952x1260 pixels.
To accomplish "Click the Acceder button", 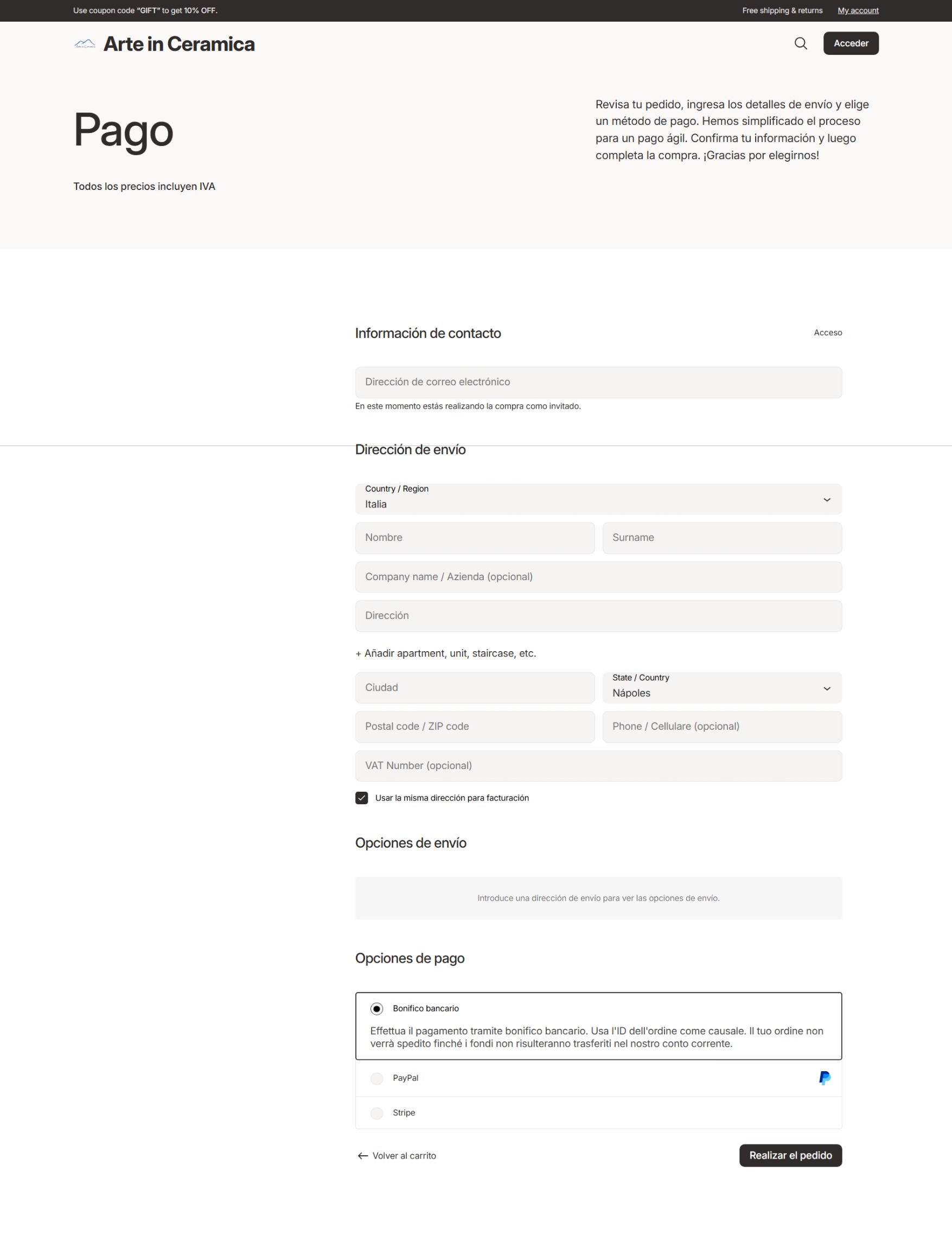I will 851,43.
